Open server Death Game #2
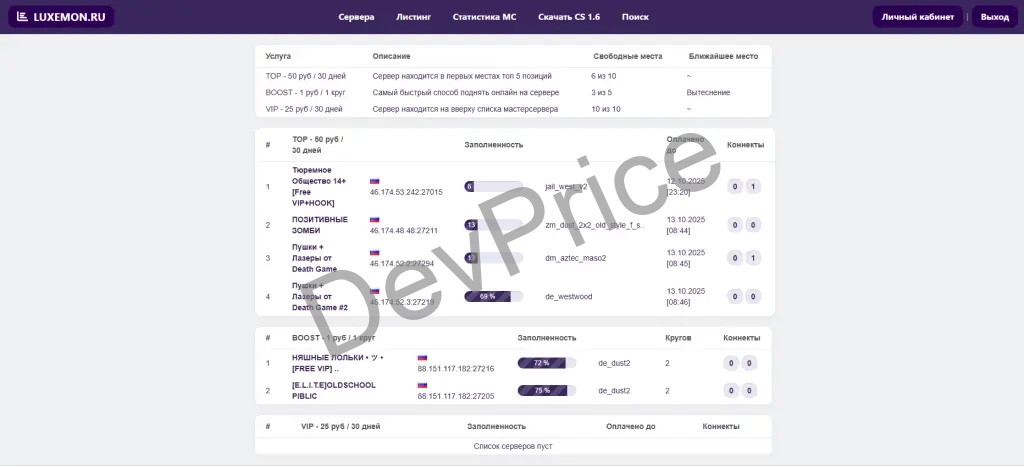This screenshot has height=467, width=1024. click(x=320, y=297)
